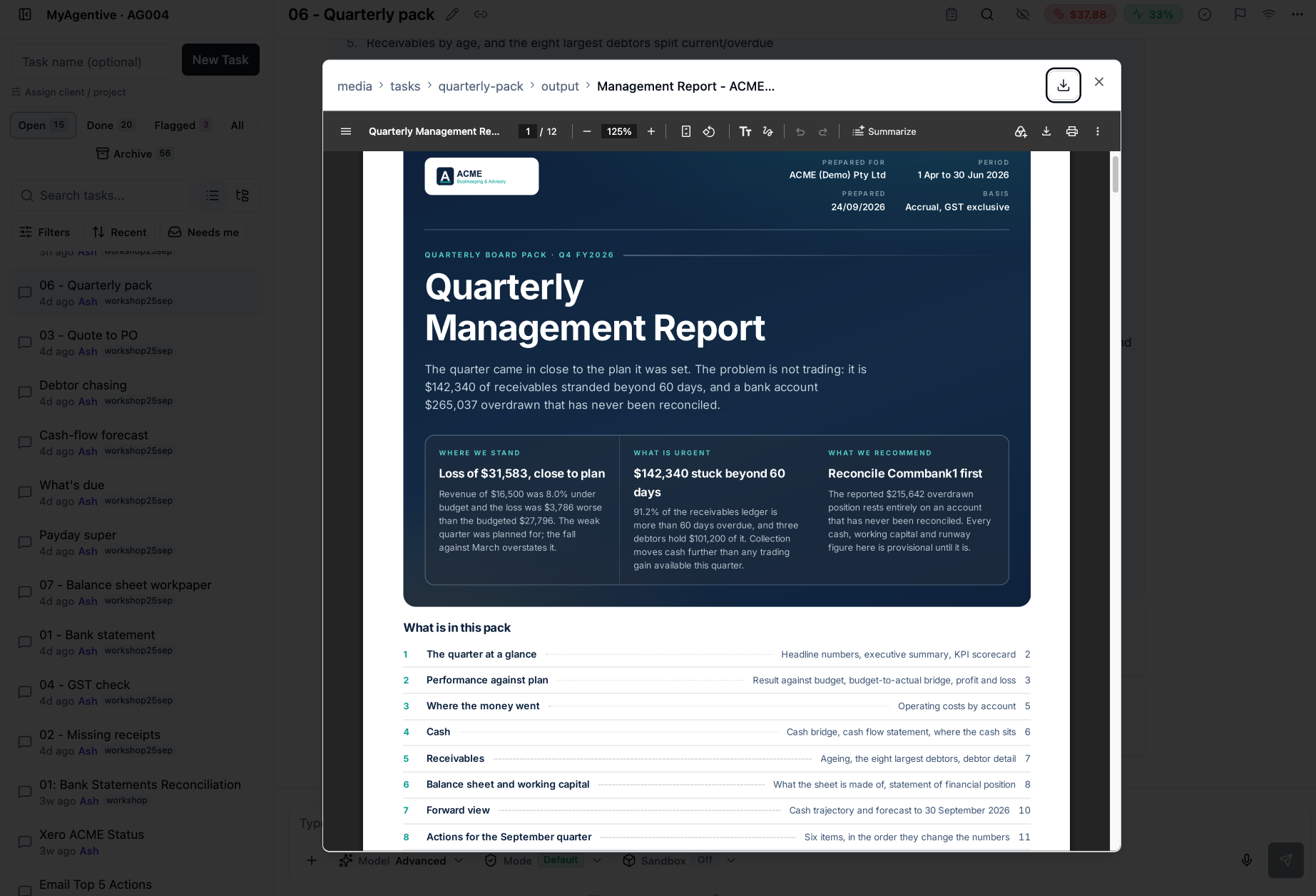Switch to the Flagged tab
Viewport: 1316px width, 896px height.
tap(183, 126)
